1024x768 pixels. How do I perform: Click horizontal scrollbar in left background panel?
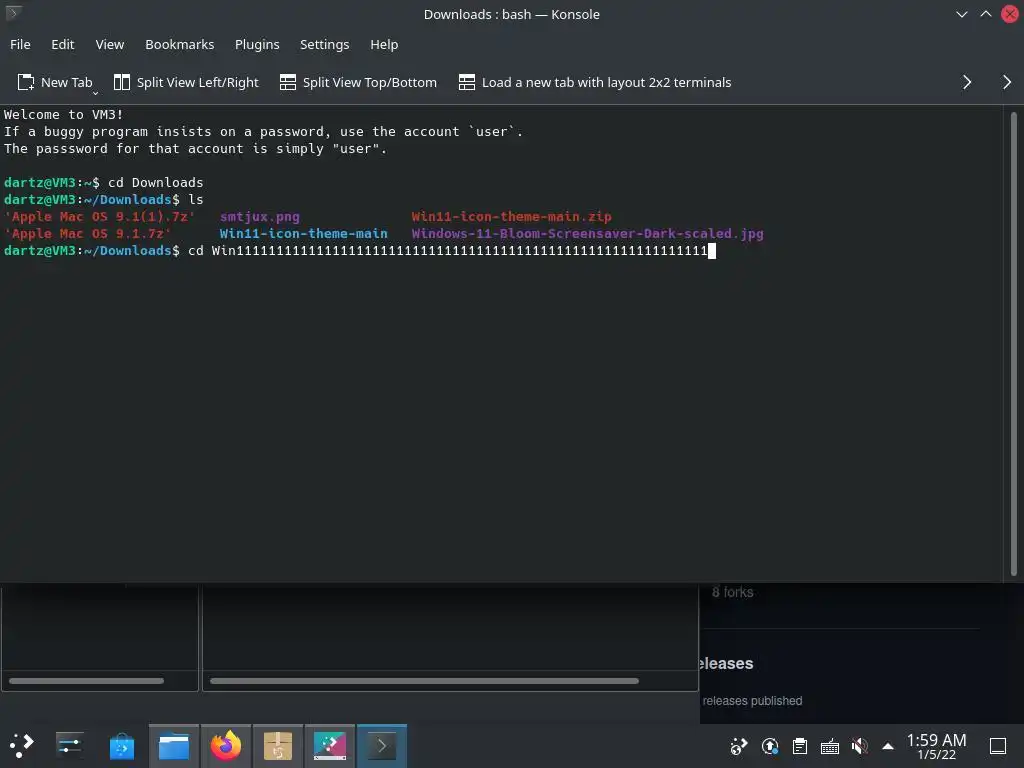coord(86,680)
